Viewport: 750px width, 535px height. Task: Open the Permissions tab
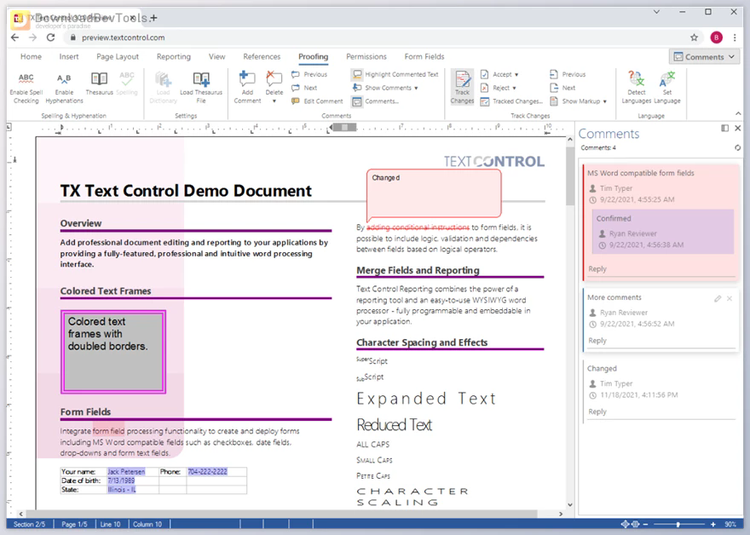pyautogui.click(x=366, y=56)
